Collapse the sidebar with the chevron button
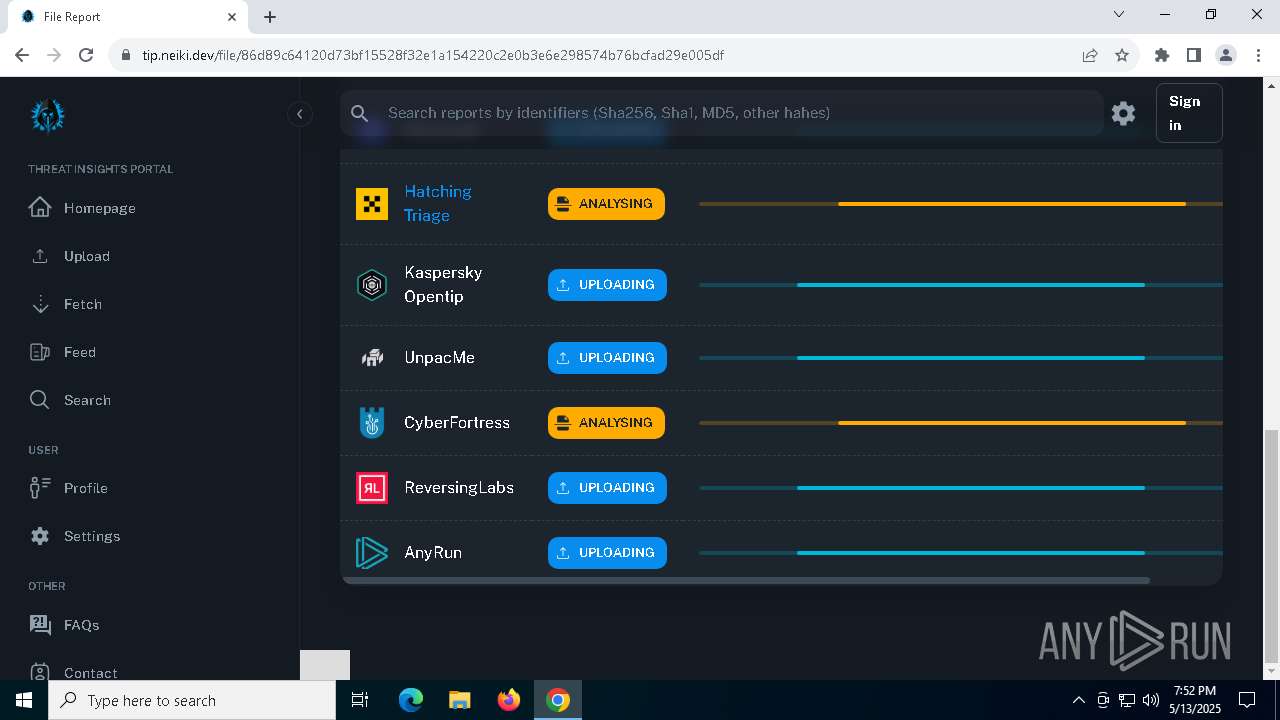Viewport: 1280px width, 720px height. point(299,114)
